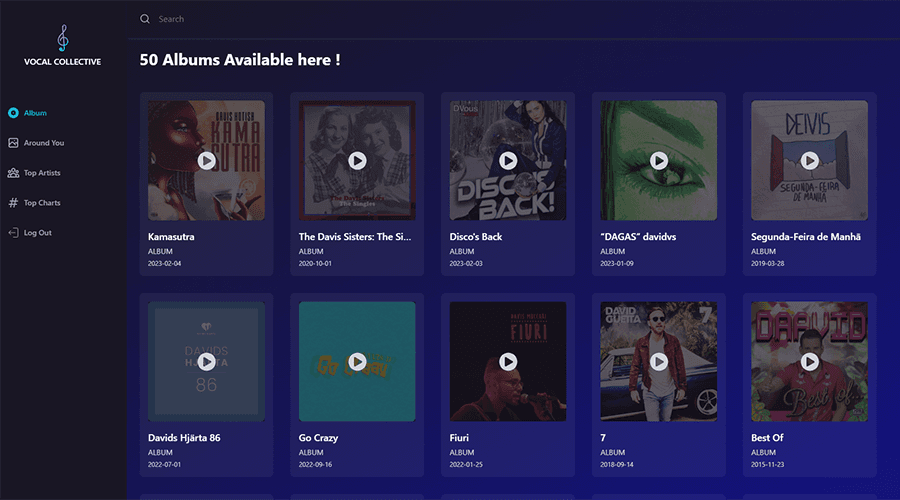Image resolution: width=900 pixels, height=500 pixels.
Task: Click the '50 Albums Available here !' heading
Action: (240, 60)
